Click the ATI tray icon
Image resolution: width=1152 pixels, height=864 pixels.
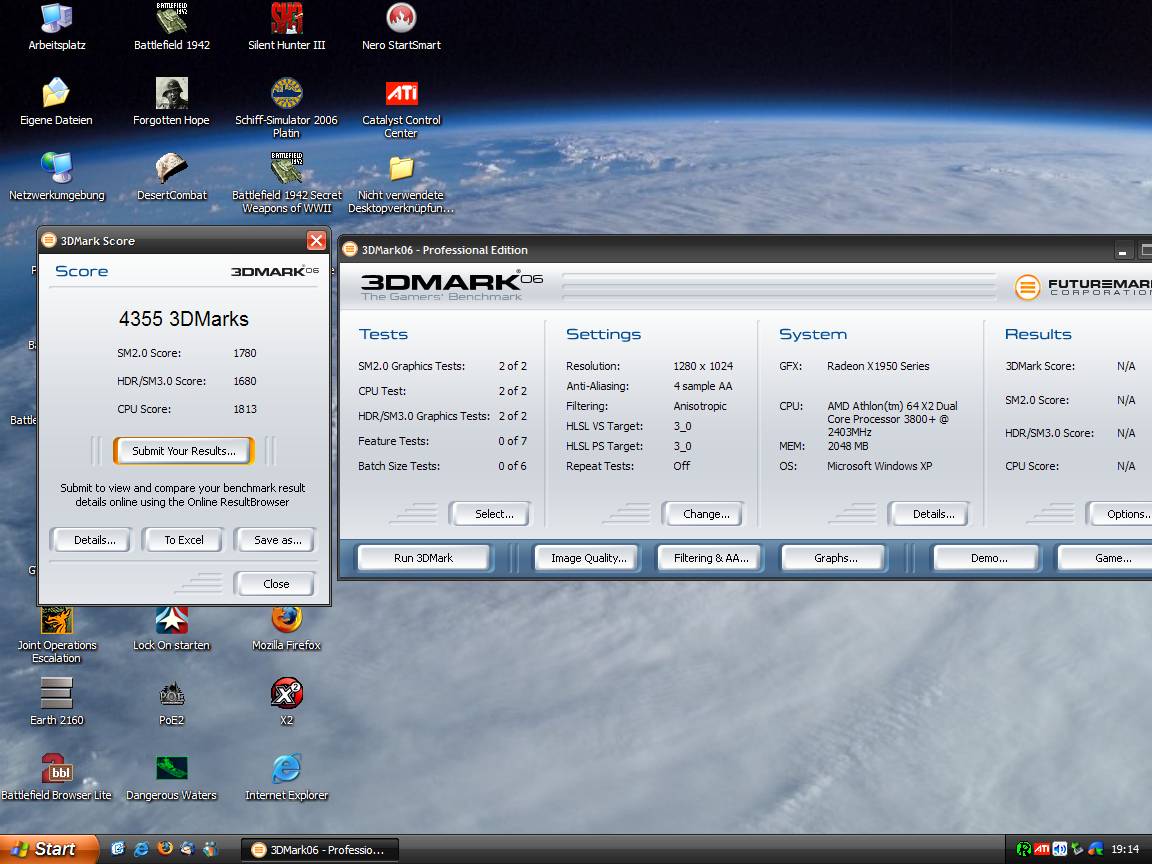click(x=1041, y=849)
